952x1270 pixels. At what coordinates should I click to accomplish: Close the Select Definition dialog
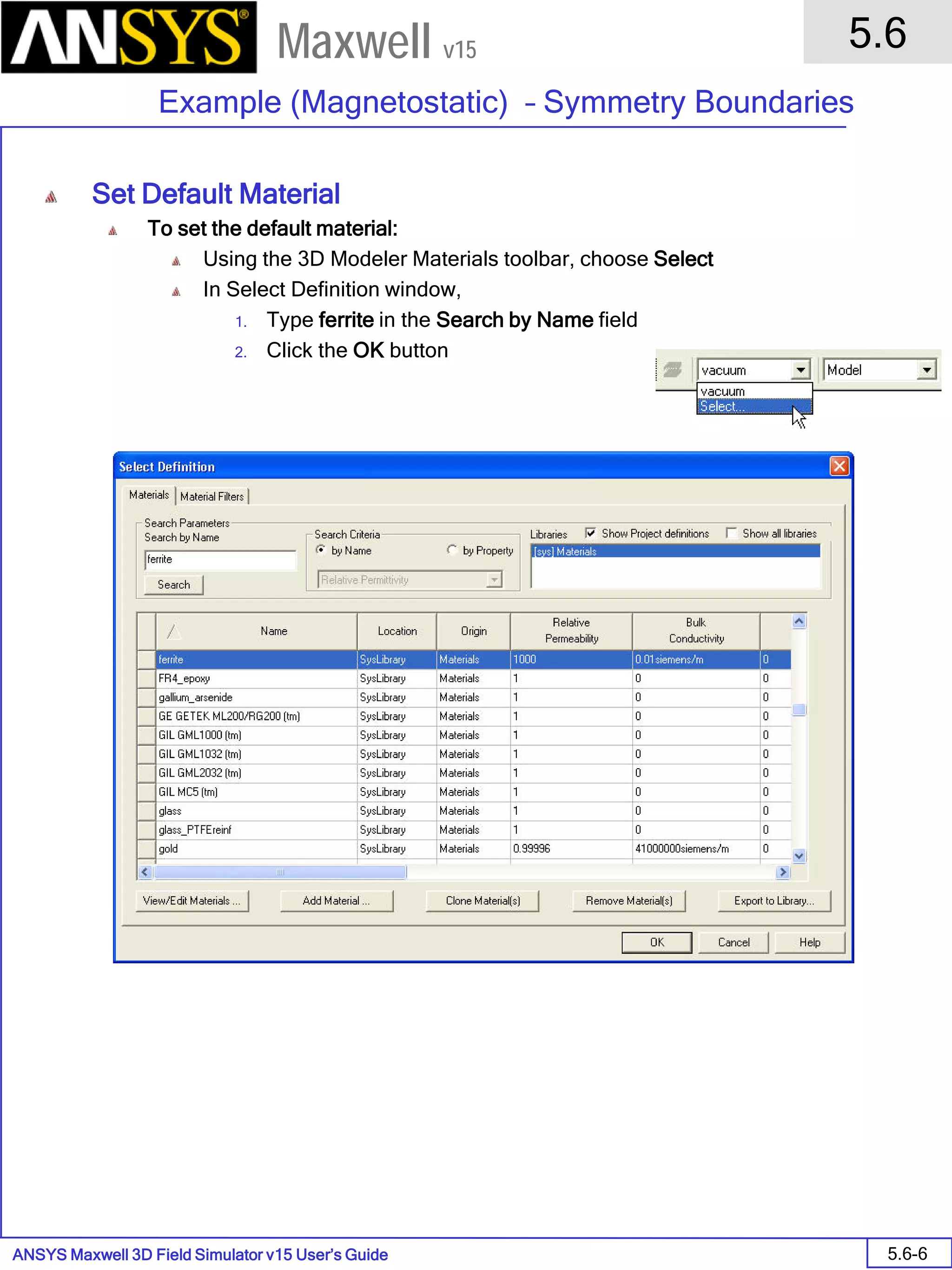point(839,466)
